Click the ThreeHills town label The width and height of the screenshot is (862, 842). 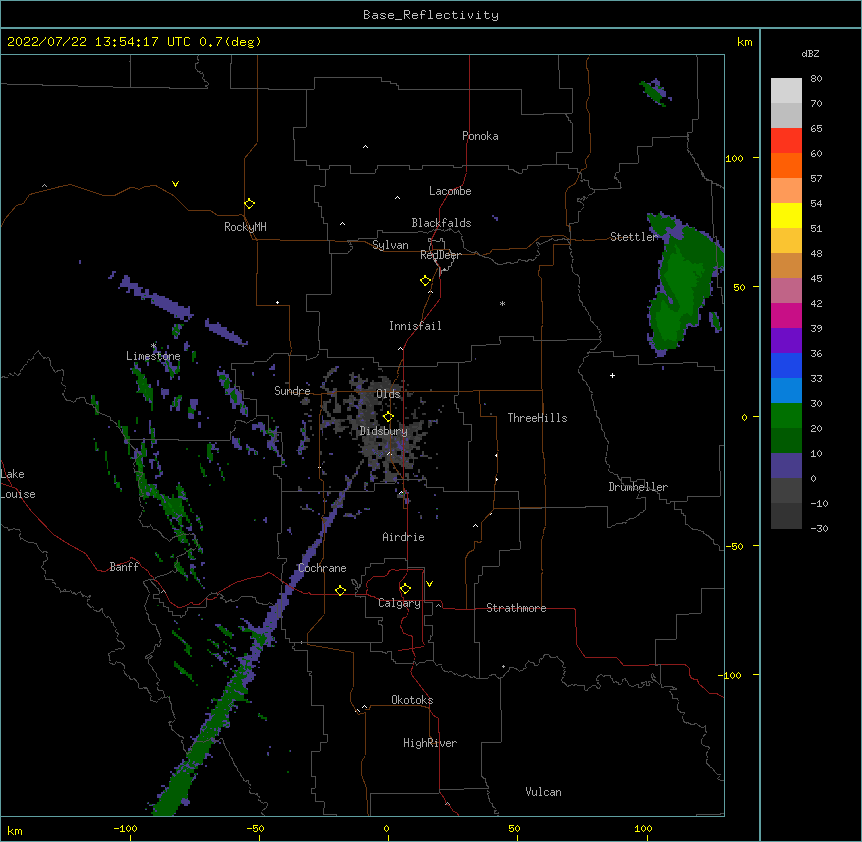pos(538,418)
